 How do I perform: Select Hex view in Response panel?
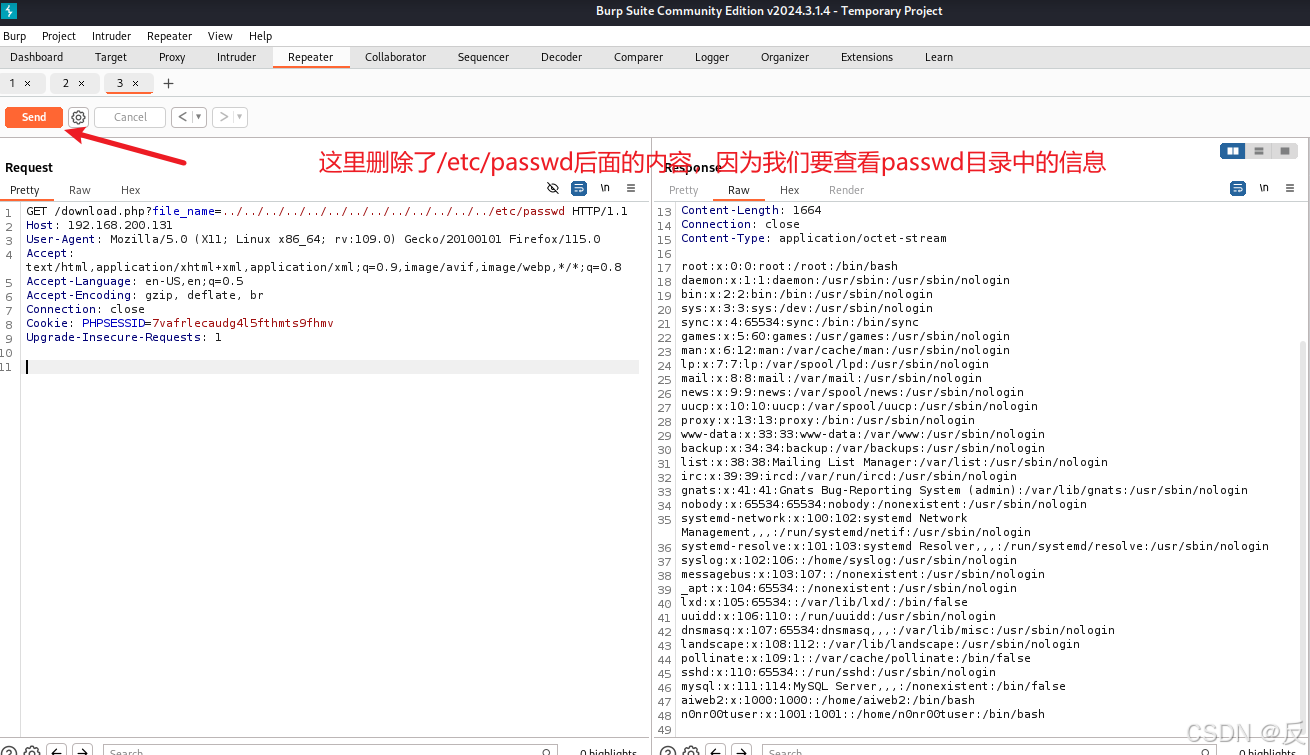[790, 190]
